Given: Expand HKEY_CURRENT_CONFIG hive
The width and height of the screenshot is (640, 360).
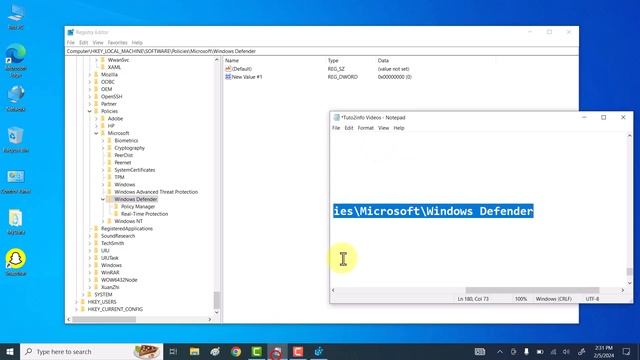Looking at the screenshot, I should tap(76, 309).
